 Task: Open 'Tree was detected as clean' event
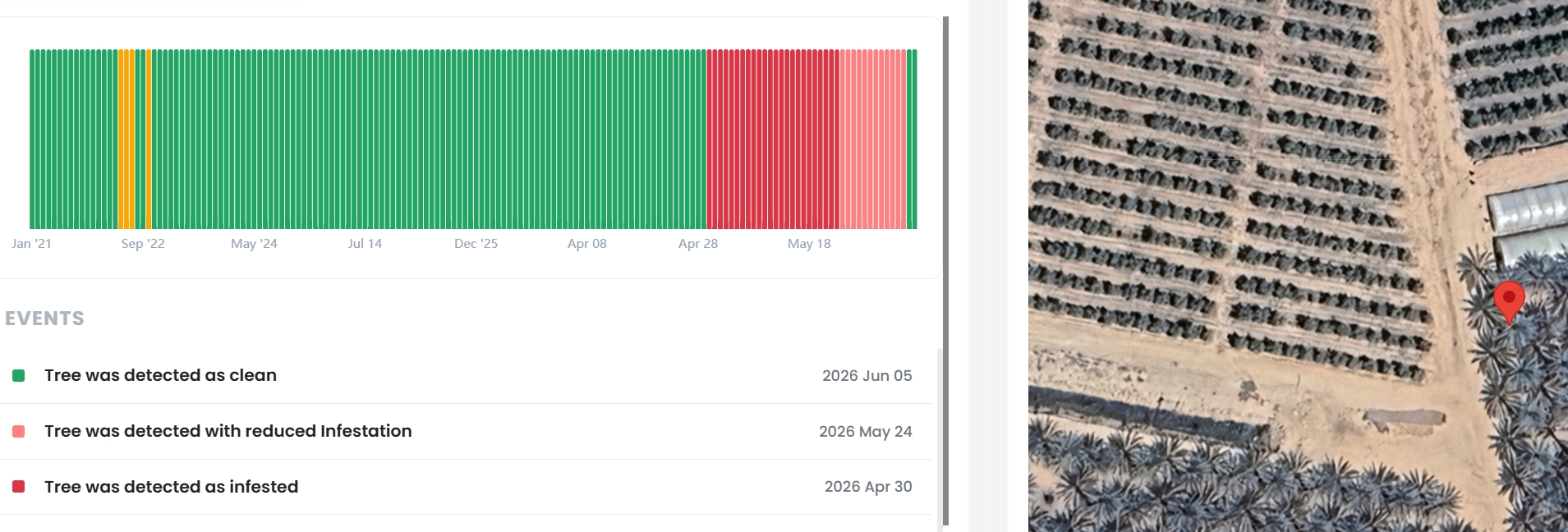pyautogui.click(x=466, y=376)
